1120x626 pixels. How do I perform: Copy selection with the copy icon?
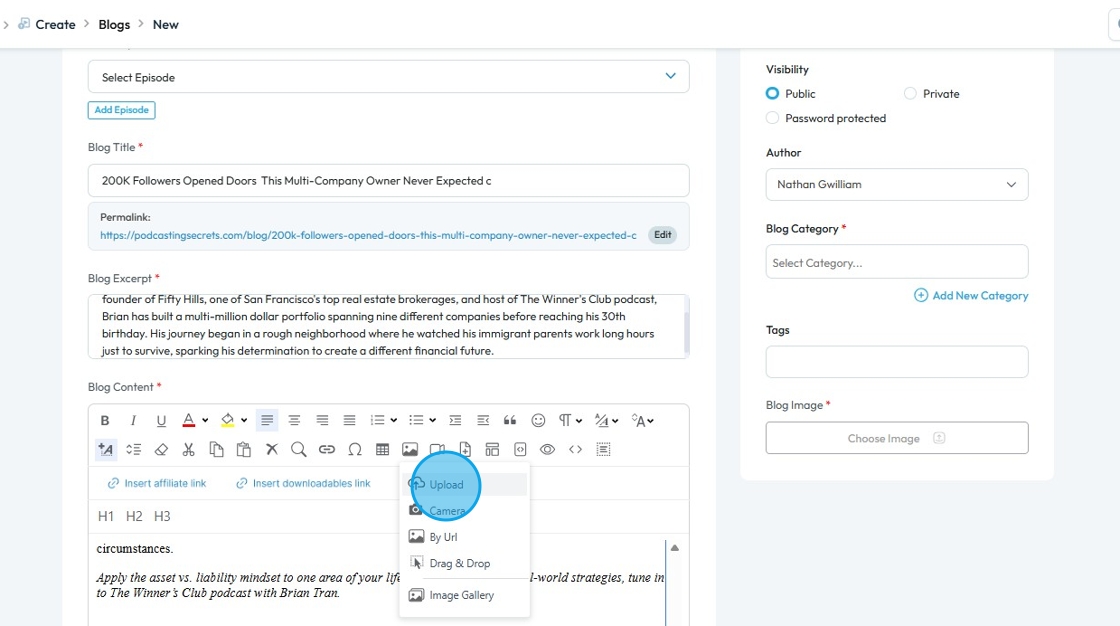(216, 449)
